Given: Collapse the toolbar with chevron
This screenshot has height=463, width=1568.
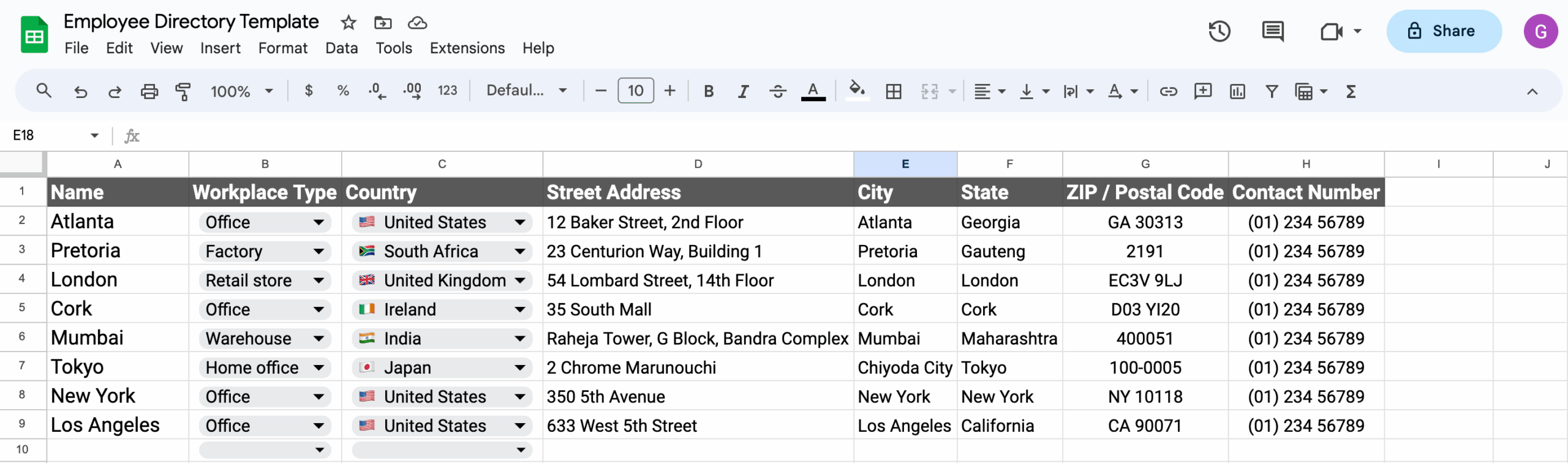Looking at the screenshot, I should point(1532,92).
